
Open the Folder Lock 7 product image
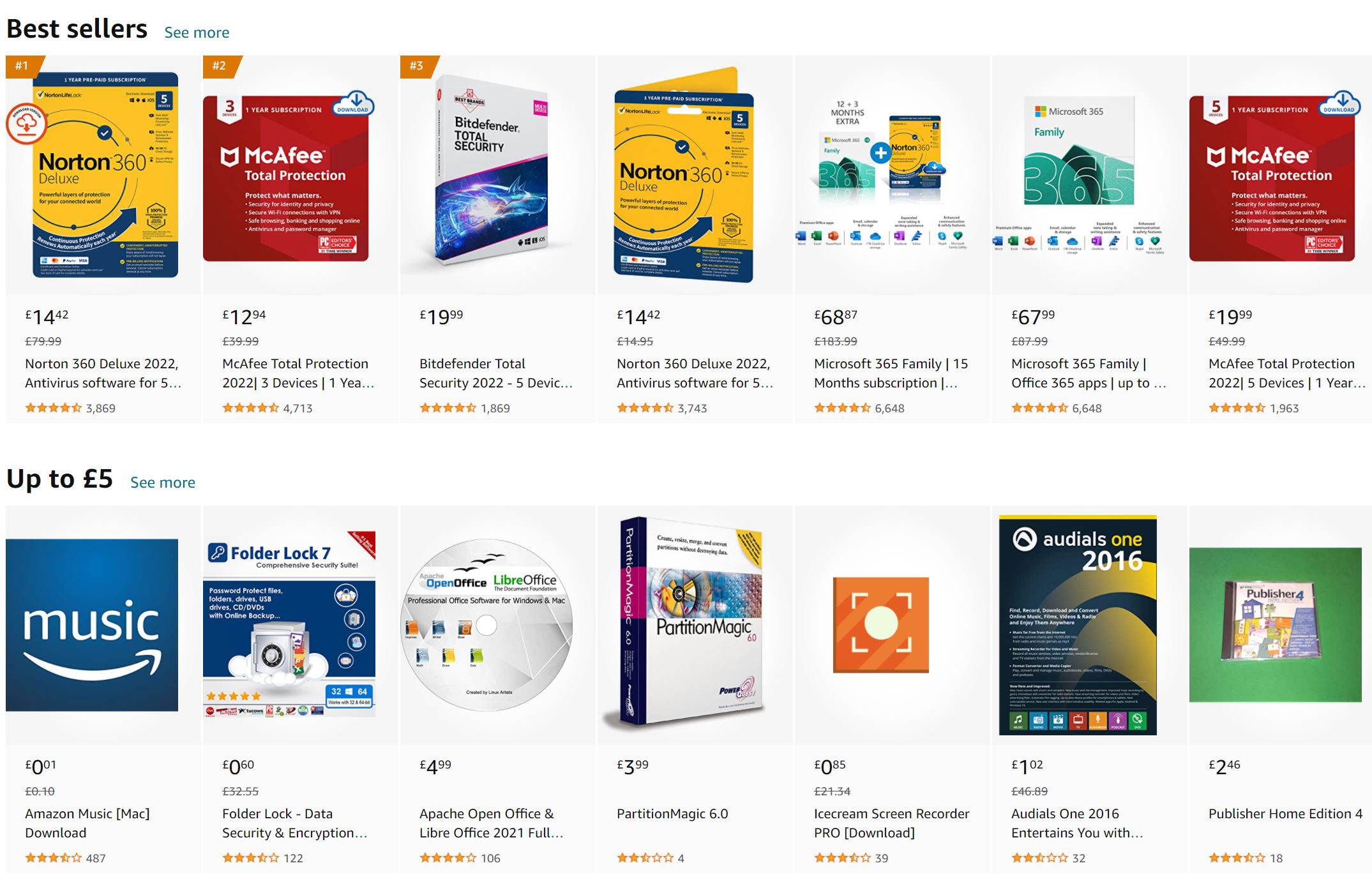pyautogui.click(x=289, y=625)
